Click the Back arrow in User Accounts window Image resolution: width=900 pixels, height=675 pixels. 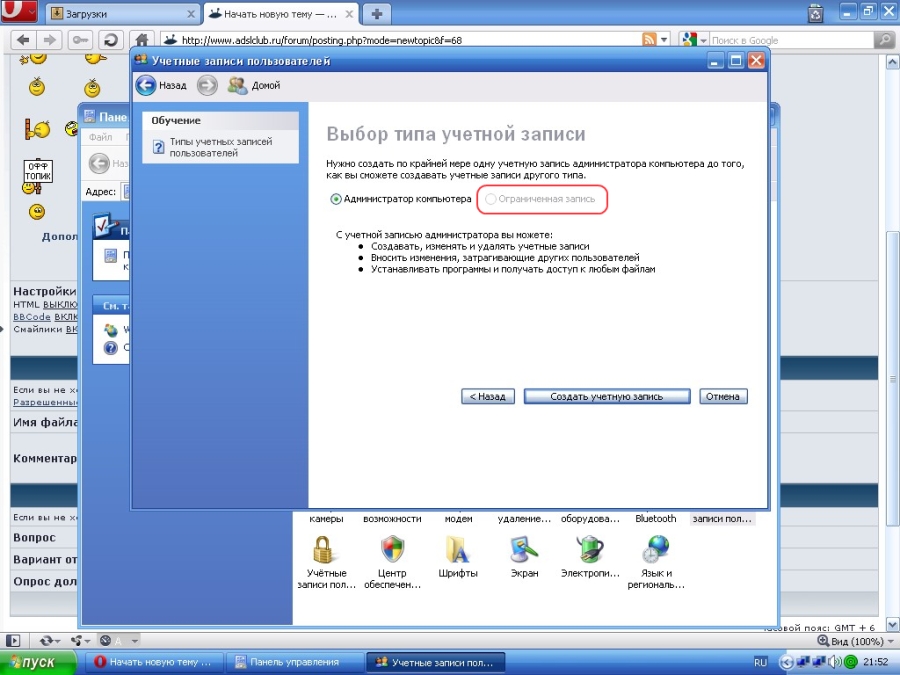click(x=146, y=86)
